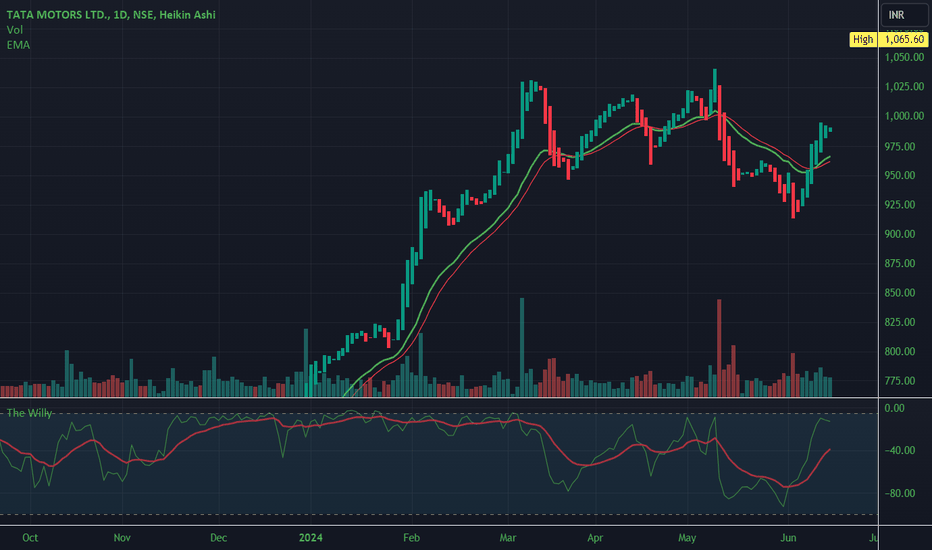Select the Vol indicator label
Screen dimensions: 932x550
tap(15, 30)
